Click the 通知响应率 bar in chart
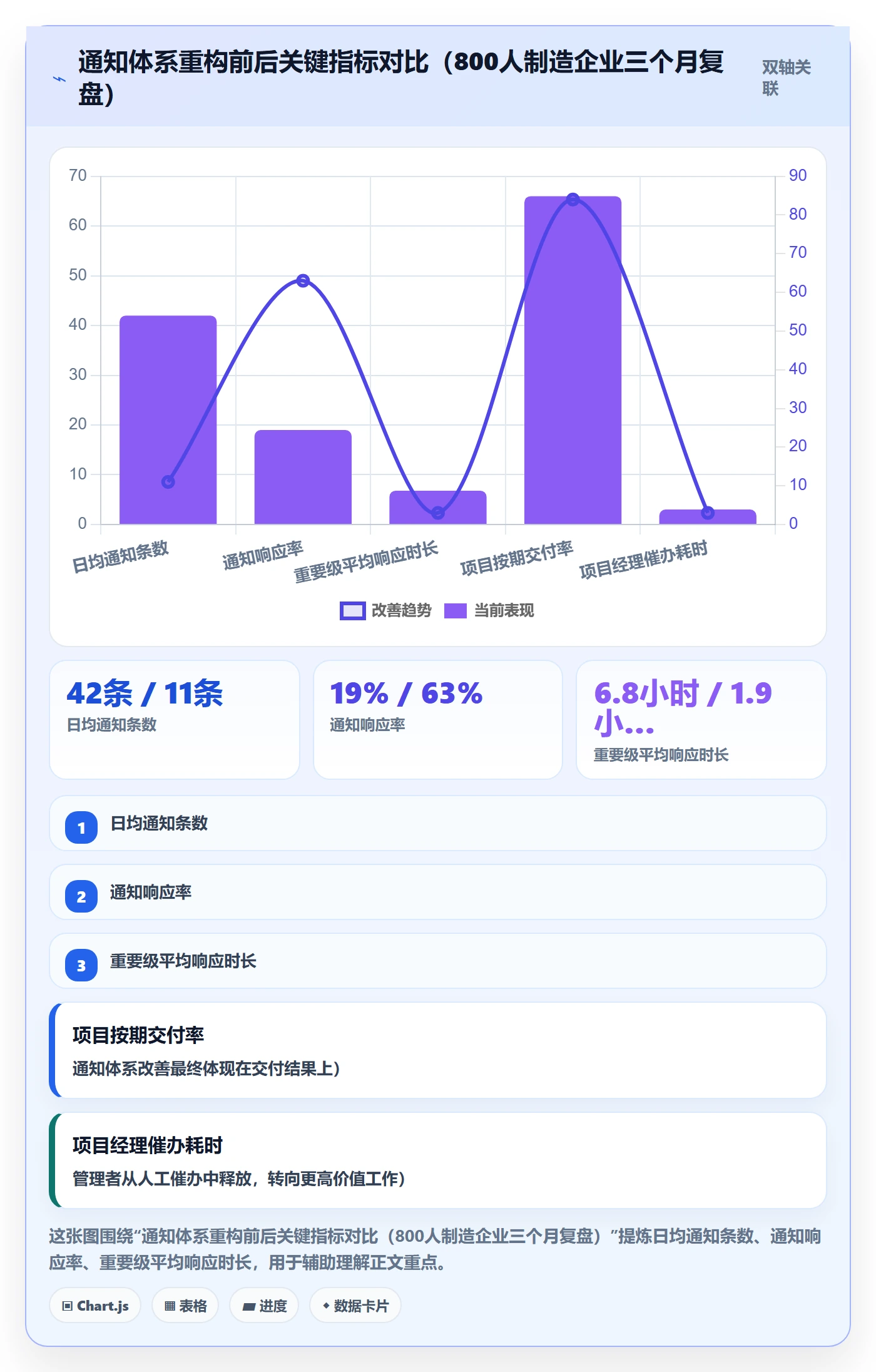This screenshot has height=1372, width=876. pyautogui.click(x=303, y=477)
